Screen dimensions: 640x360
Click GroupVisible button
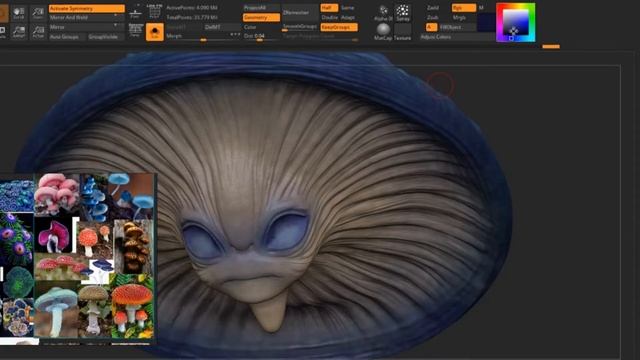106,37
